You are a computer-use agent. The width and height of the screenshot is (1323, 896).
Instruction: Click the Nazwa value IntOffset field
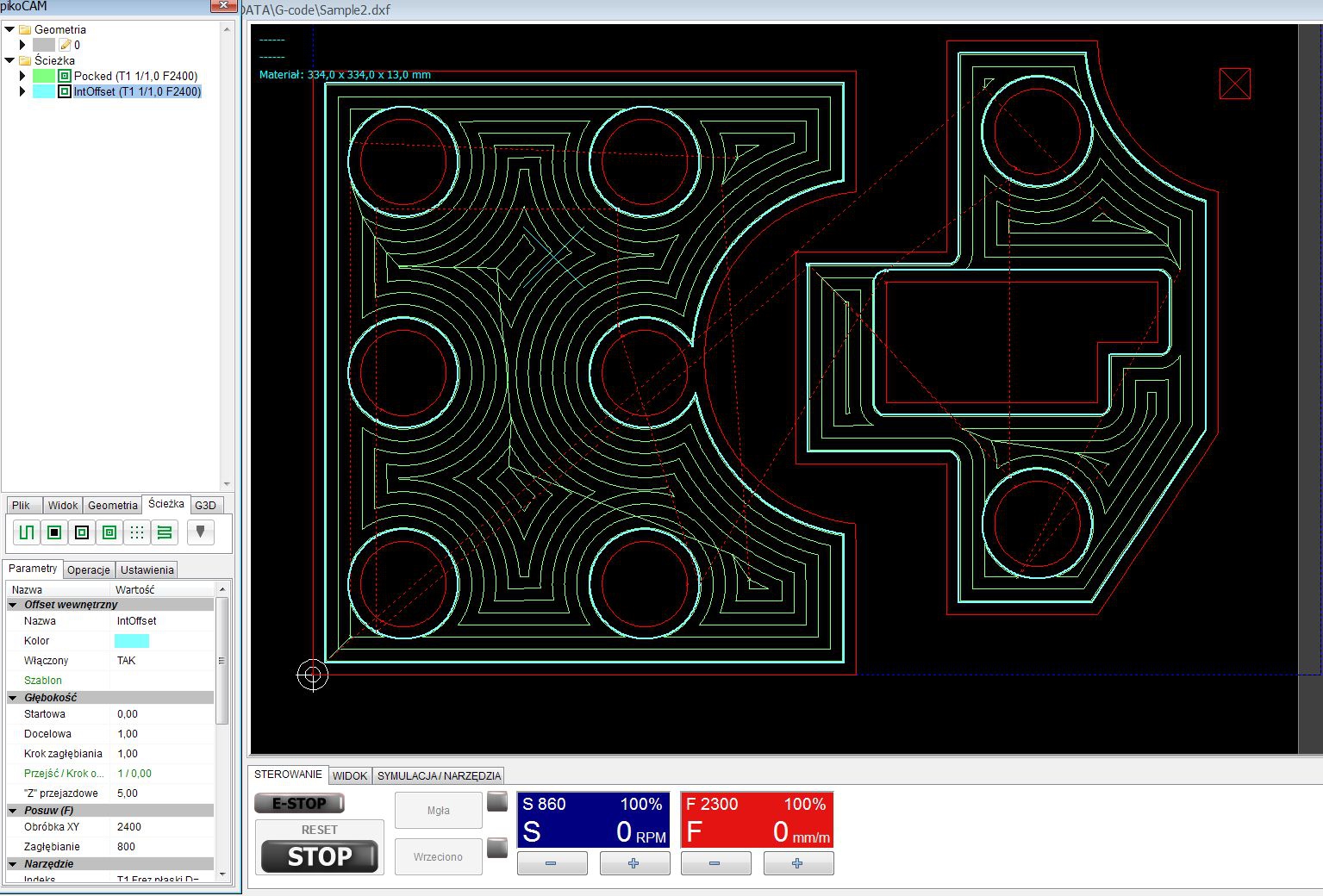pyautogui.click(x=163, y=621)
